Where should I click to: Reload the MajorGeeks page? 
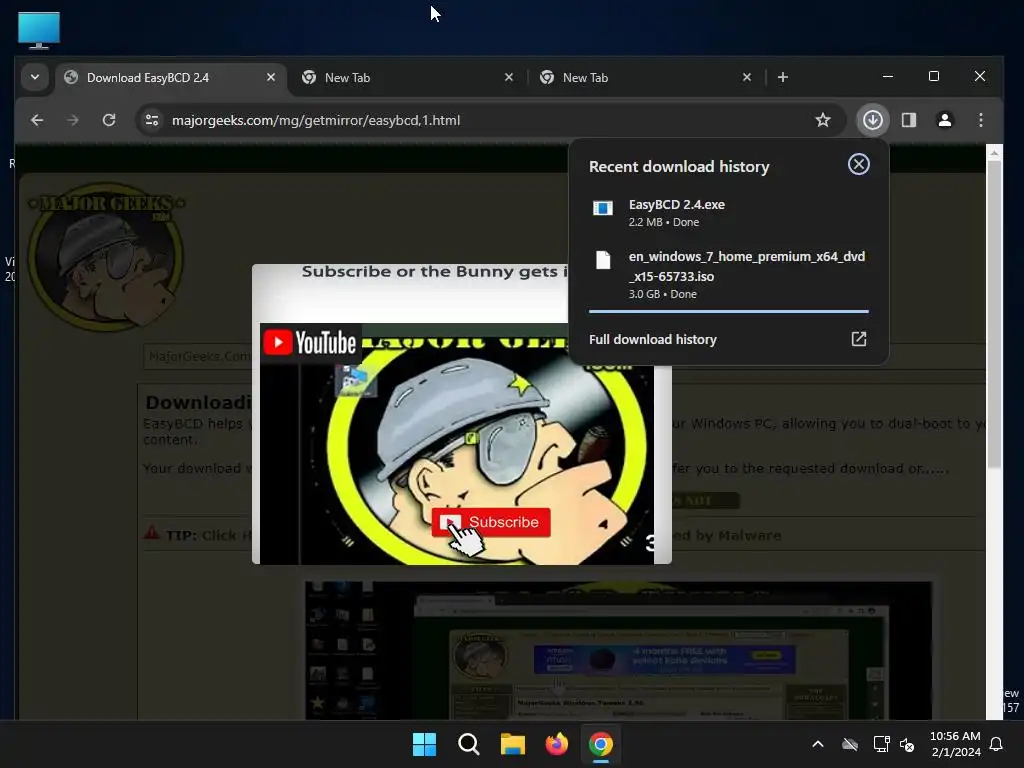109,120
